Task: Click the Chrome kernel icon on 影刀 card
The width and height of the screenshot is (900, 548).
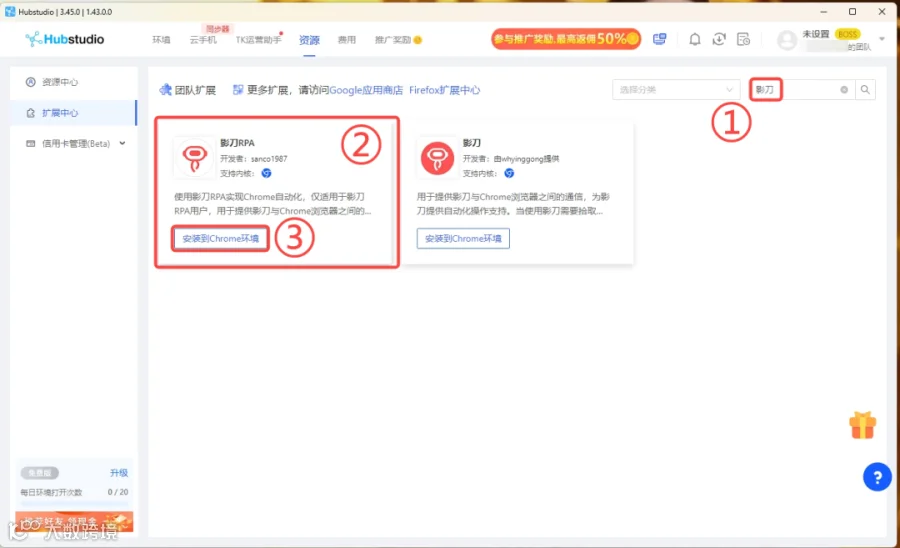Action: [x=509, y=173]
